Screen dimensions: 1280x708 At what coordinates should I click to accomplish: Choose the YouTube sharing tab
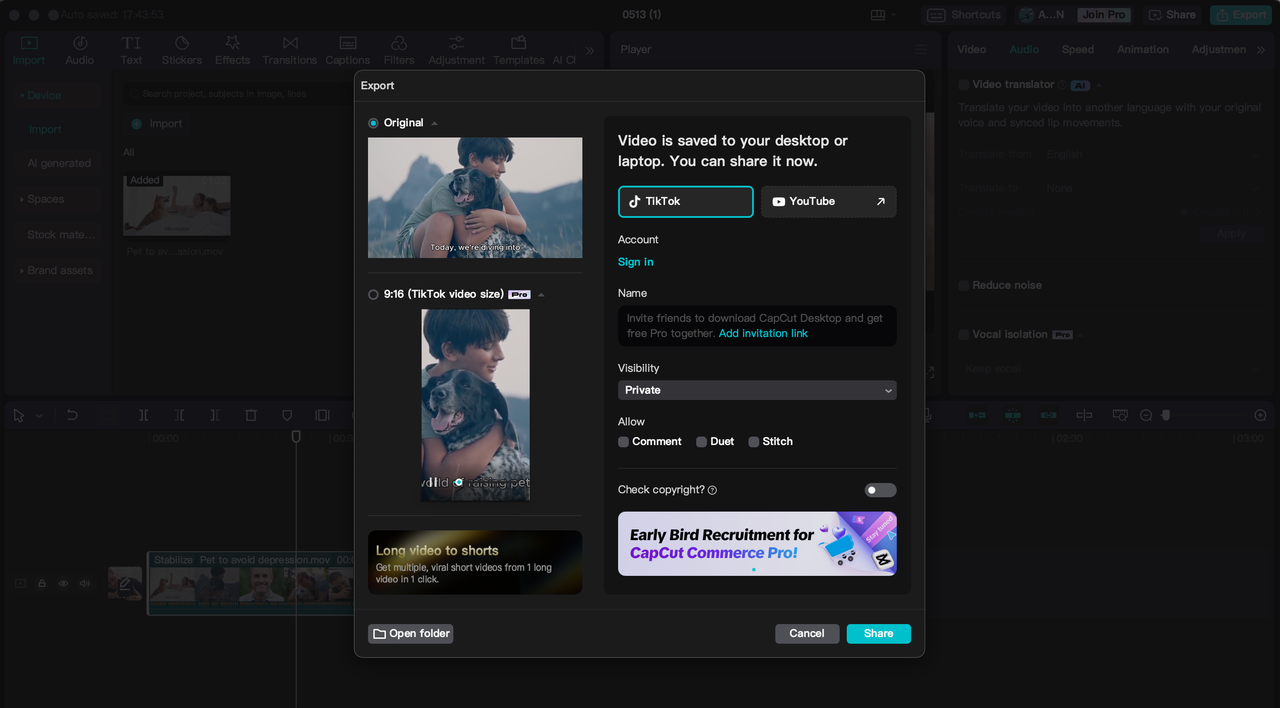[x=829, y=201]
